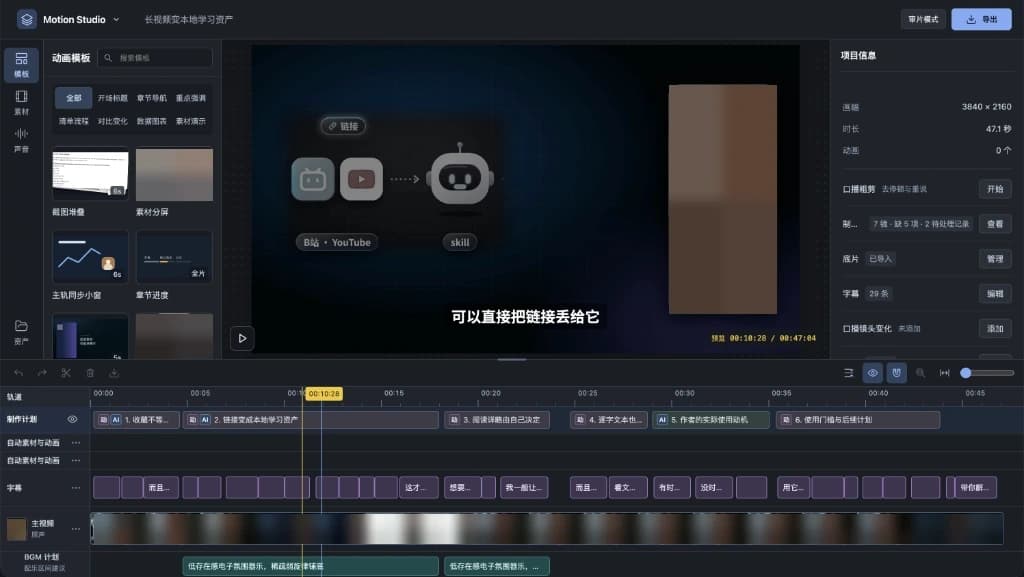Screen dimensions: 1024x577
Task: Play the preview video
Action: [x=242, y=338]
